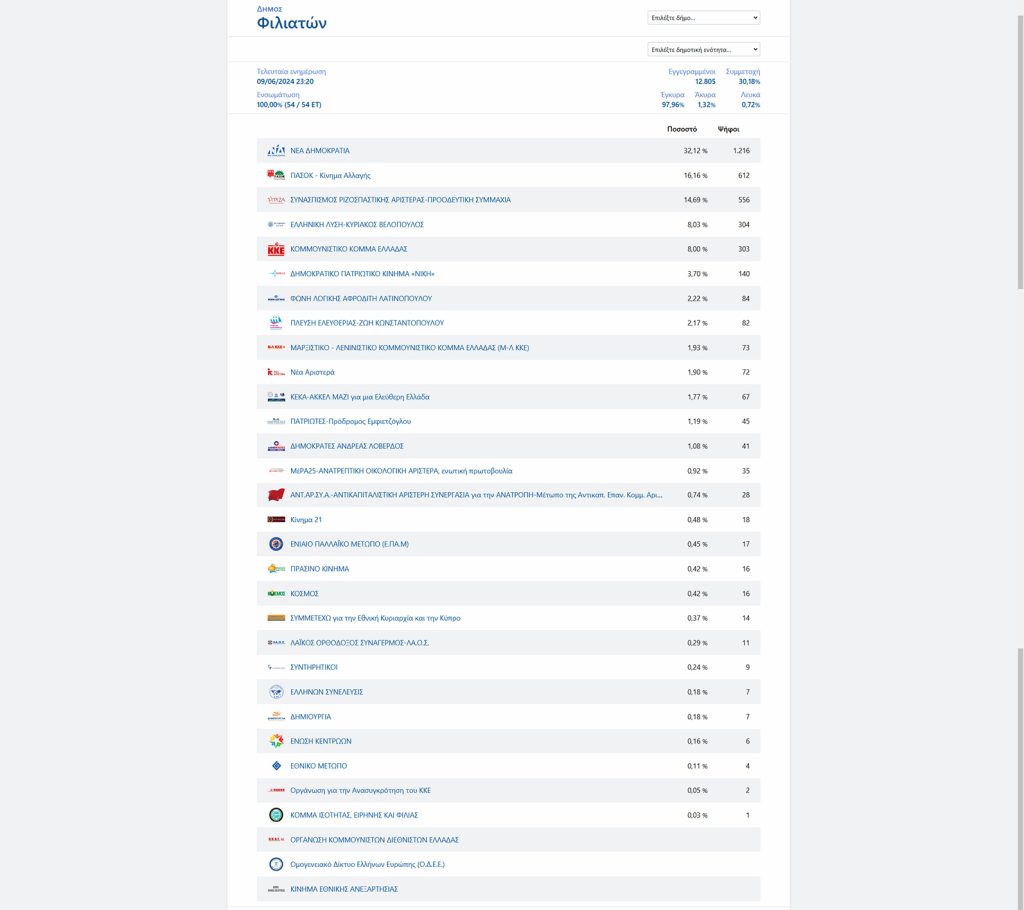Screen dimensions: 1024x910
Task: Click the Μ-Λ ΚΚΕ party logo
Action: click(x=276, y=348)
